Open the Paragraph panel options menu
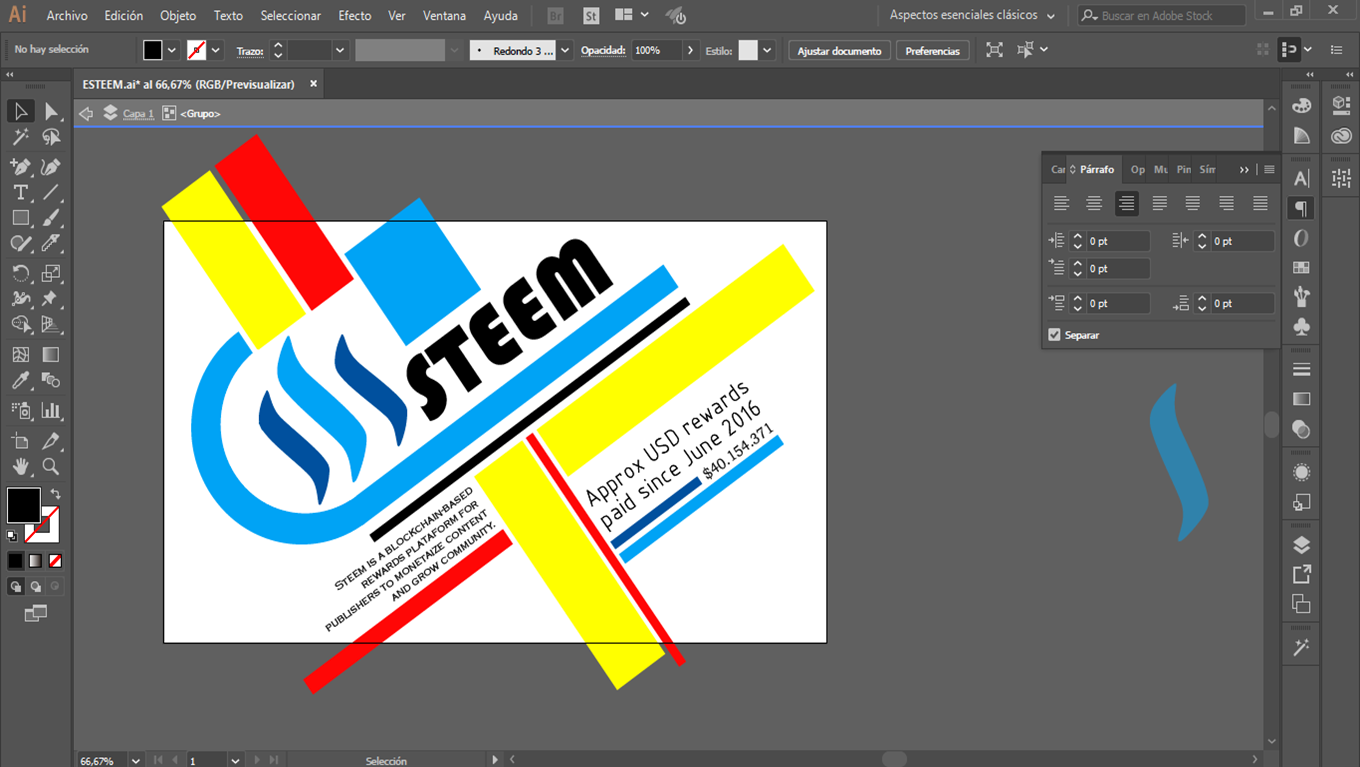 click(x=1269, y=170)
